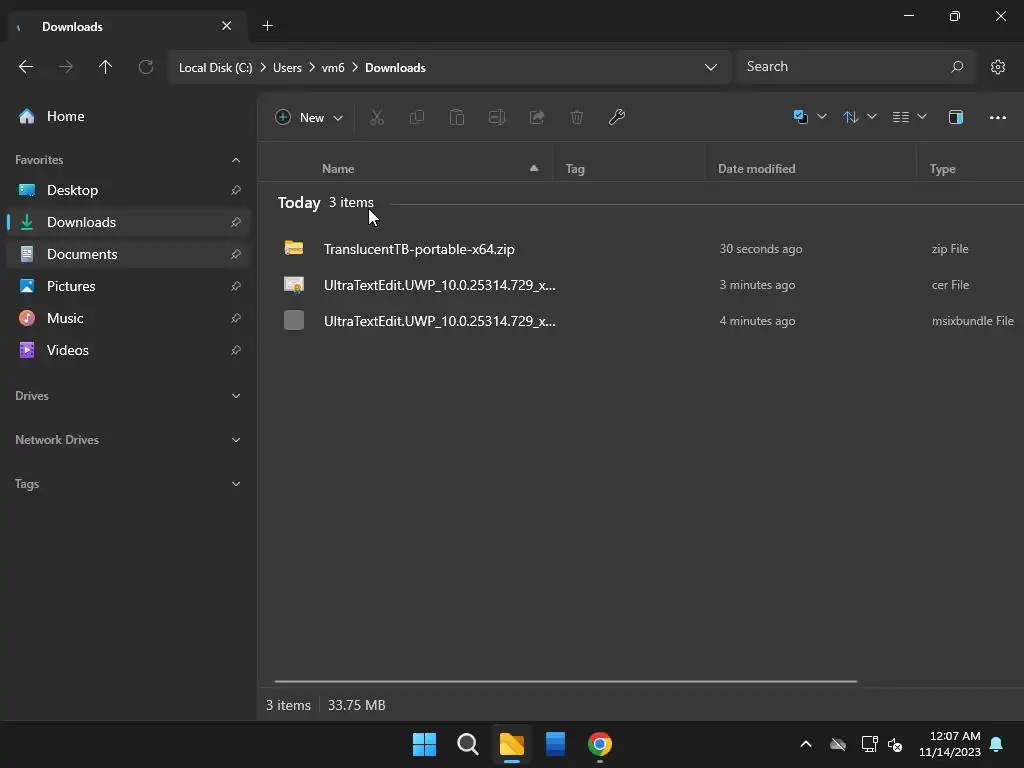Screen dimensions: 1024x768
Task: Open selection options checkbox icon
Action: 809,117
